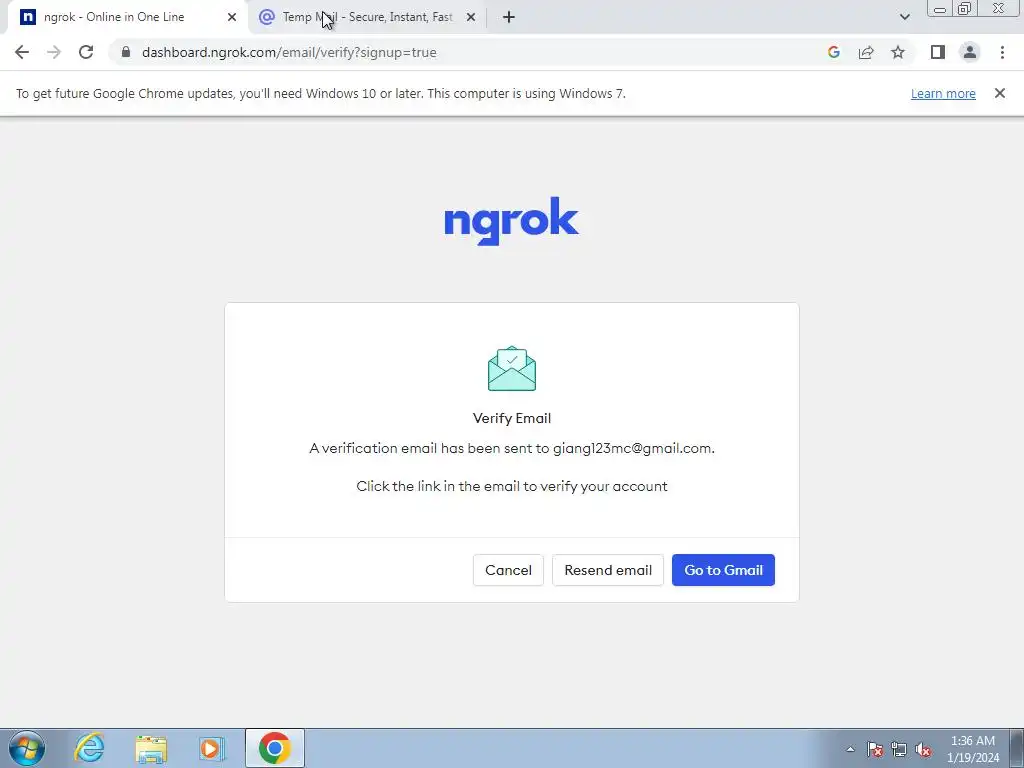Click the Chrome taskbar button

tap(274, 748)
